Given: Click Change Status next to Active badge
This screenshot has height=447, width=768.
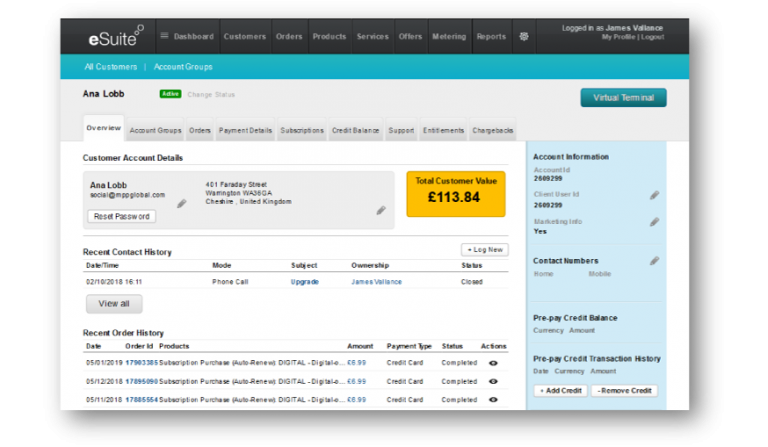Looking at the screenshot, I should point(209,94).
